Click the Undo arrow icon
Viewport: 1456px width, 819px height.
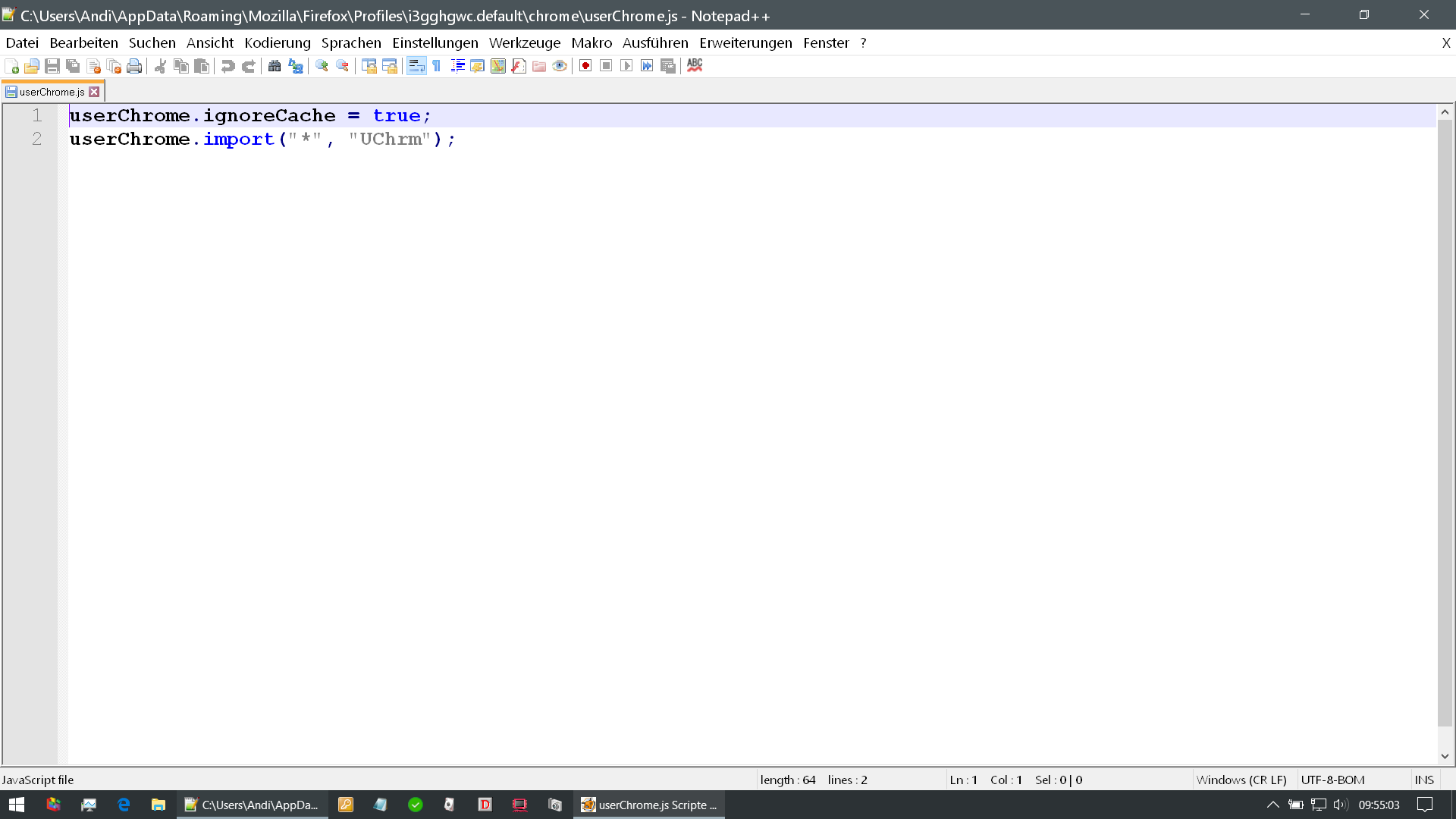[227, 66]
